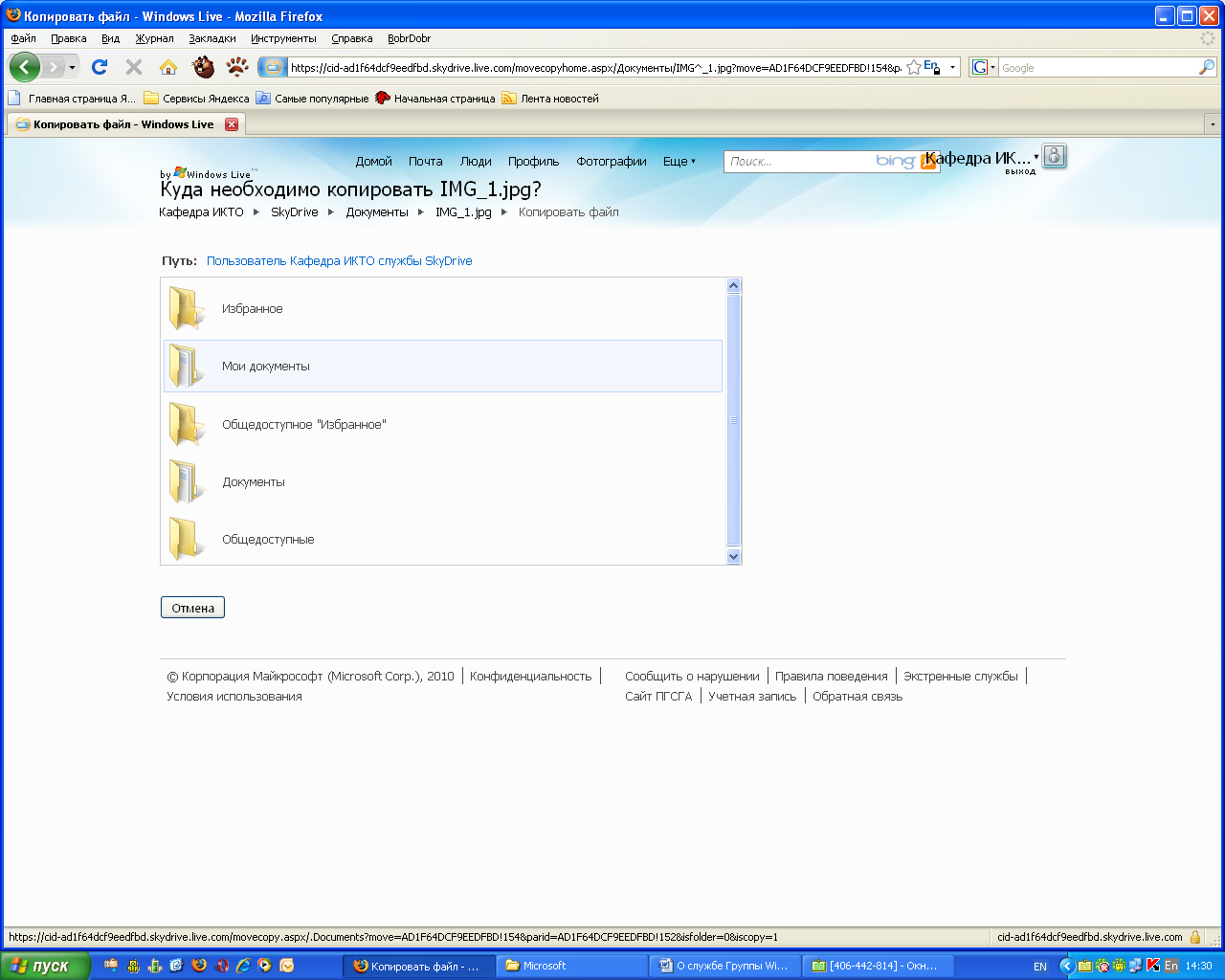The height and width of the screenshot is (980, 1225).
Task: Open the Firefox home page icon
Action: click(168, 67)
